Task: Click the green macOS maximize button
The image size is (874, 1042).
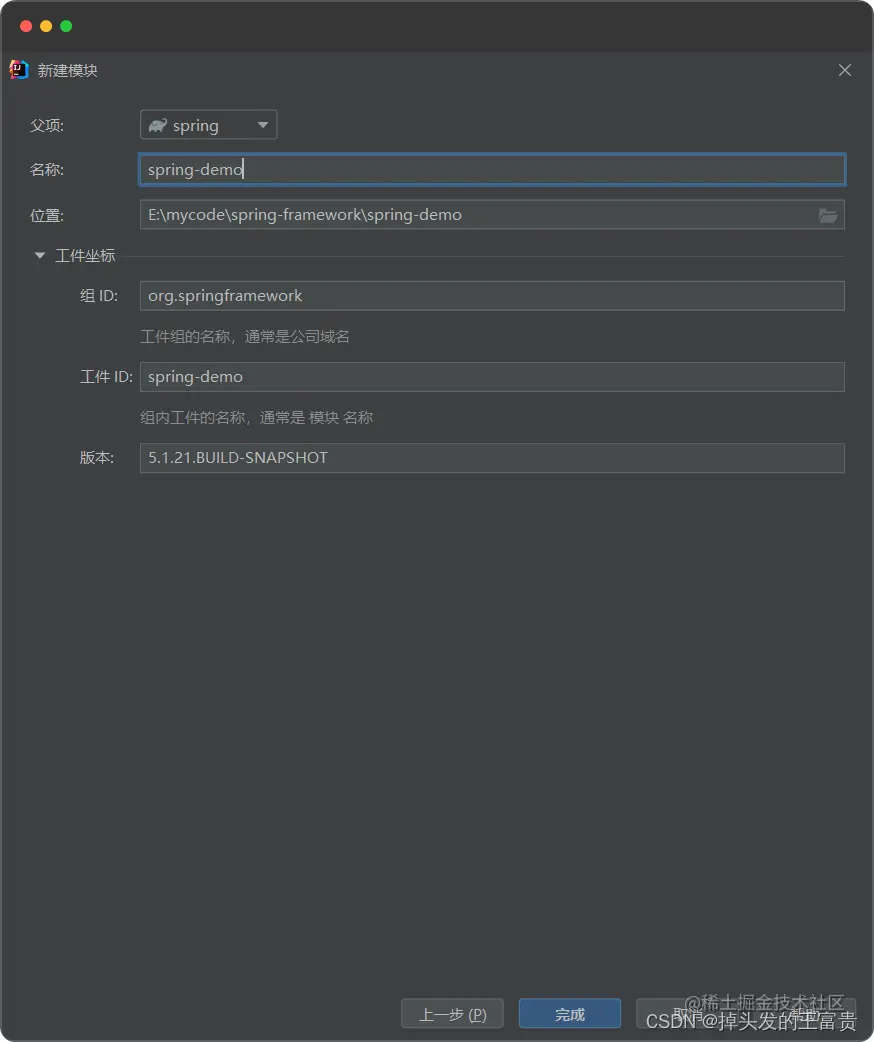Action: pyautogui.click(x=66, y=26)
